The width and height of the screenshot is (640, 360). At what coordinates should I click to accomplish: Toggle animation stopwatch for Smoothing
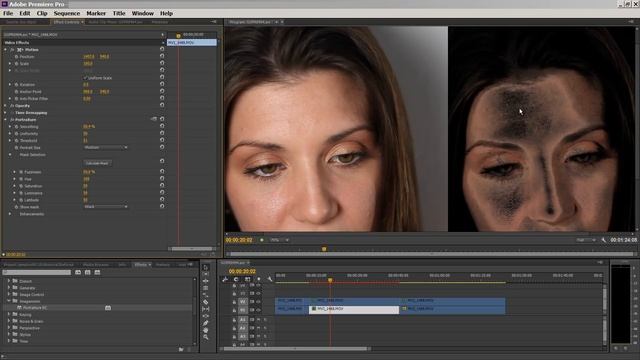tap(16, 127)
